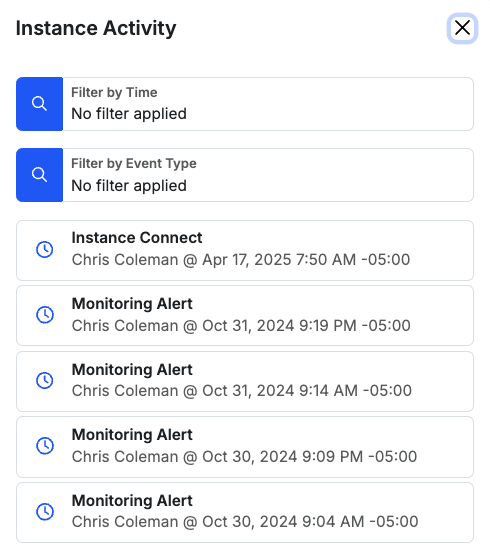
Task: Click clock icon for Oct 31 9:19 PM alert
Action: tap(45, 314)
